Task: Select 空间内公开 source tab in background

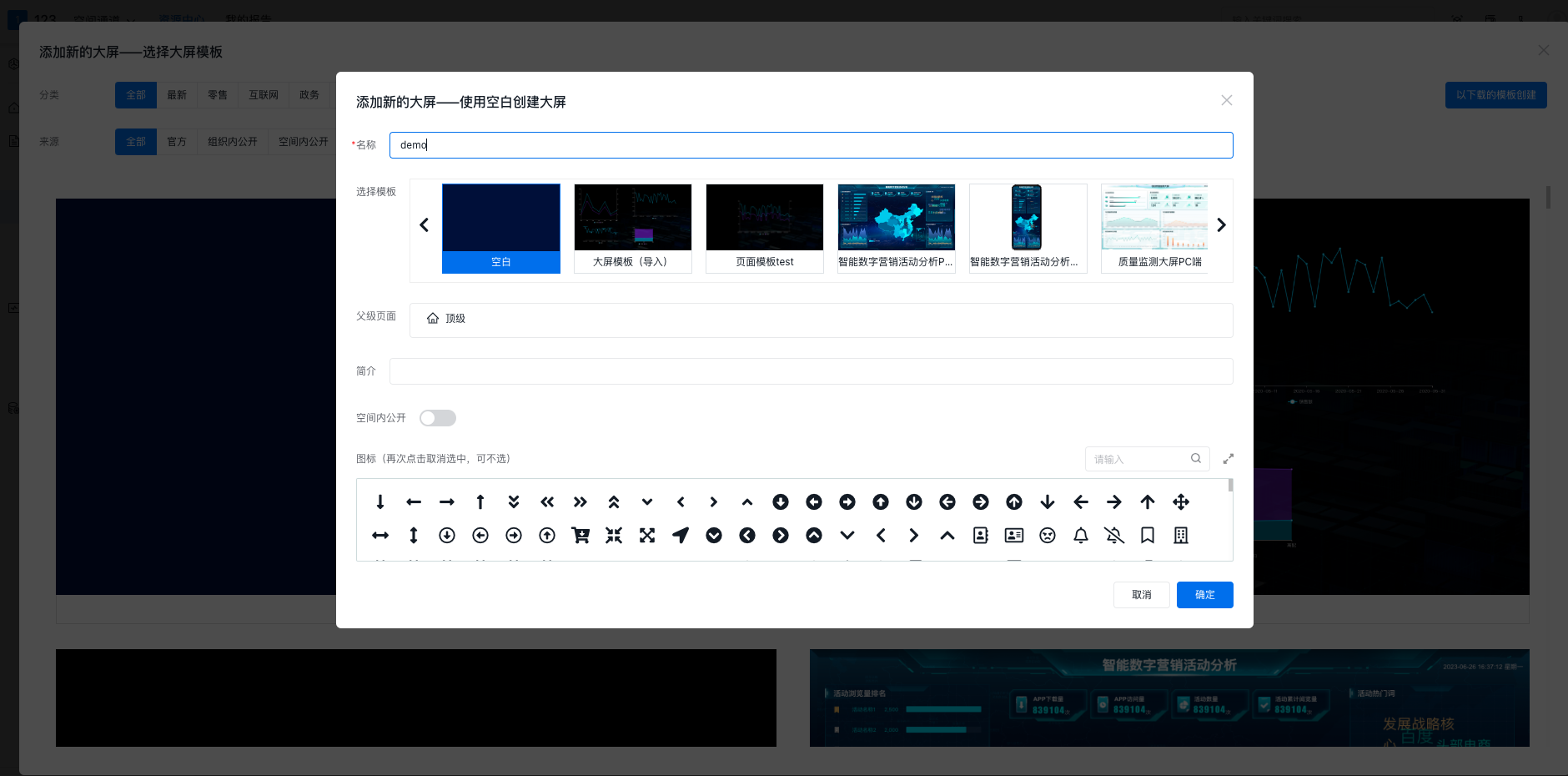Action: (x=302, y=142)
